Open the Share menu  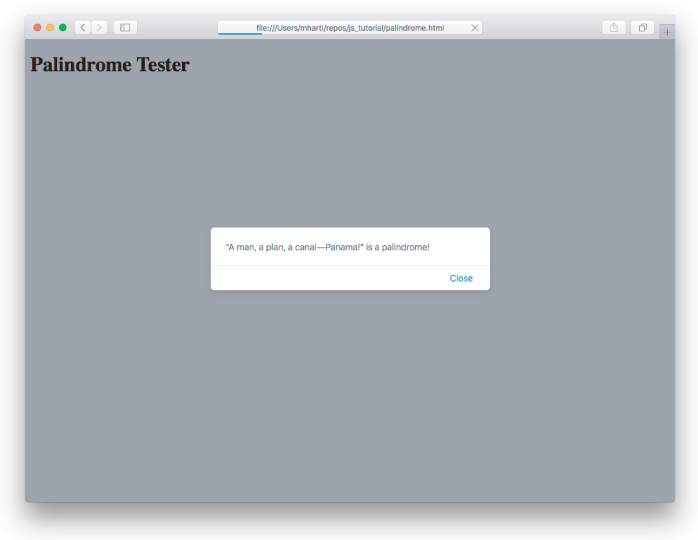tap(614, 27)
